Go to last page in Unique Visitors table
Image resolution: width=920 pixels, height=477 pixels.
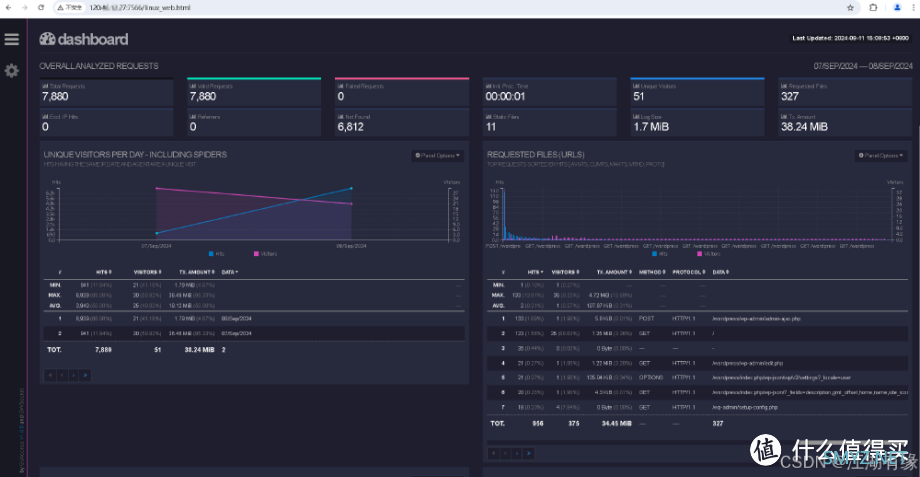pyautogui.click(x=85, y=375)
